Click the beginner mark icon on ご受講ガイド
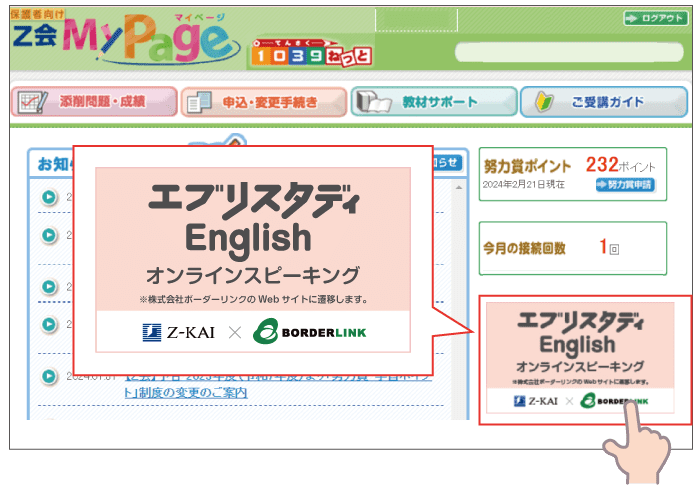Viewport: 700px width, 500px height. tap(544, 102)
